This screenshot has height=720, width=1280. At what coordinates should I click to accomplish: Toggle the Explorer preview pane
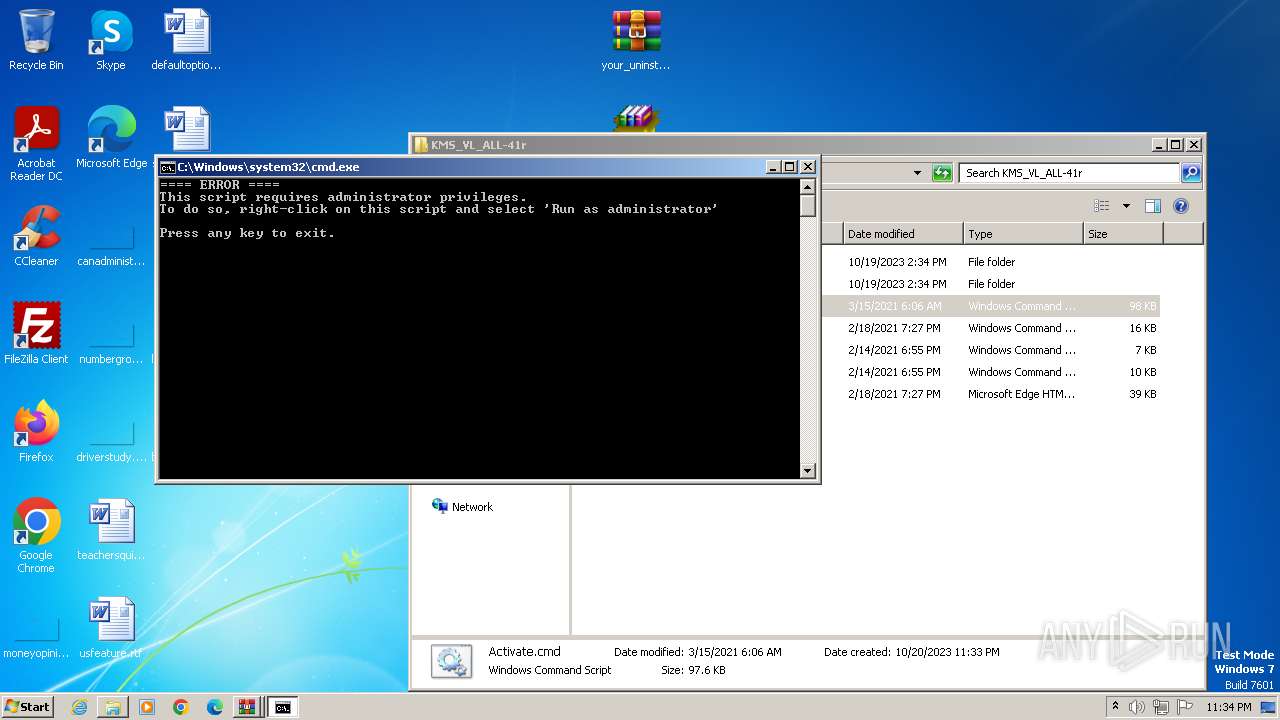tap(1152, 206)
